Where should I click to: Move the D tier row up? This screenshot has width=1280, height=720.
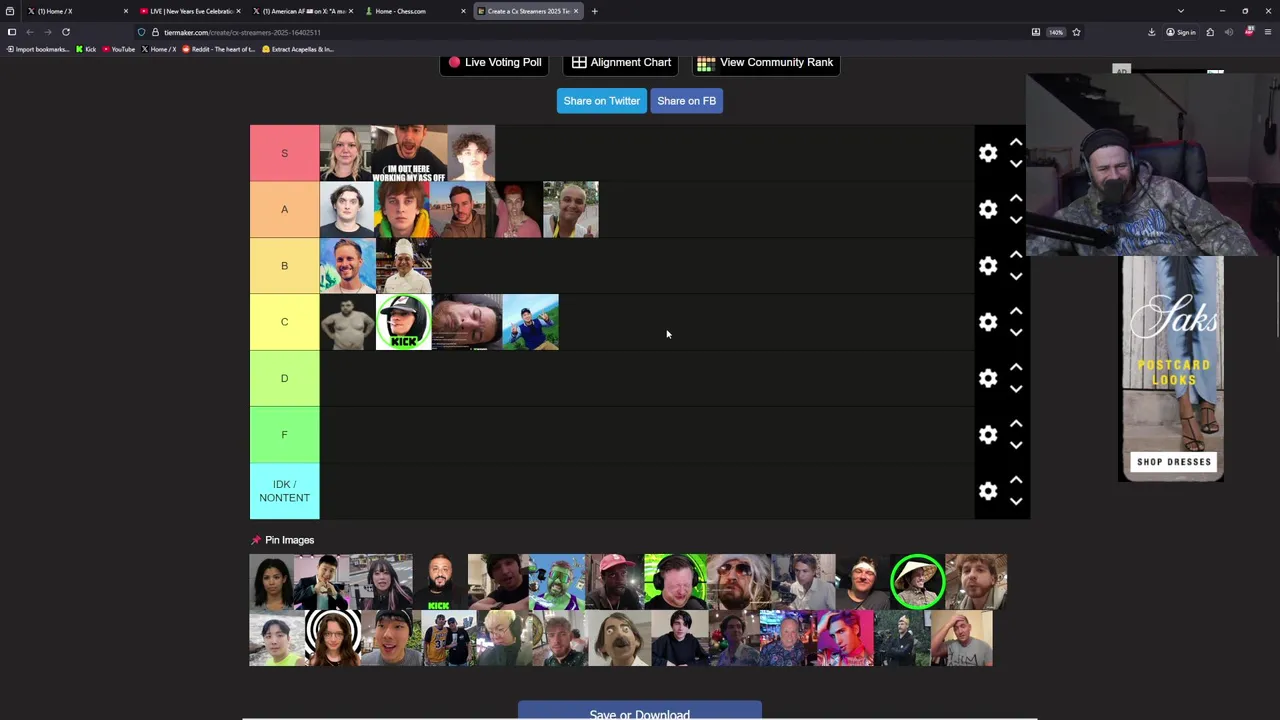[1016, 367]
